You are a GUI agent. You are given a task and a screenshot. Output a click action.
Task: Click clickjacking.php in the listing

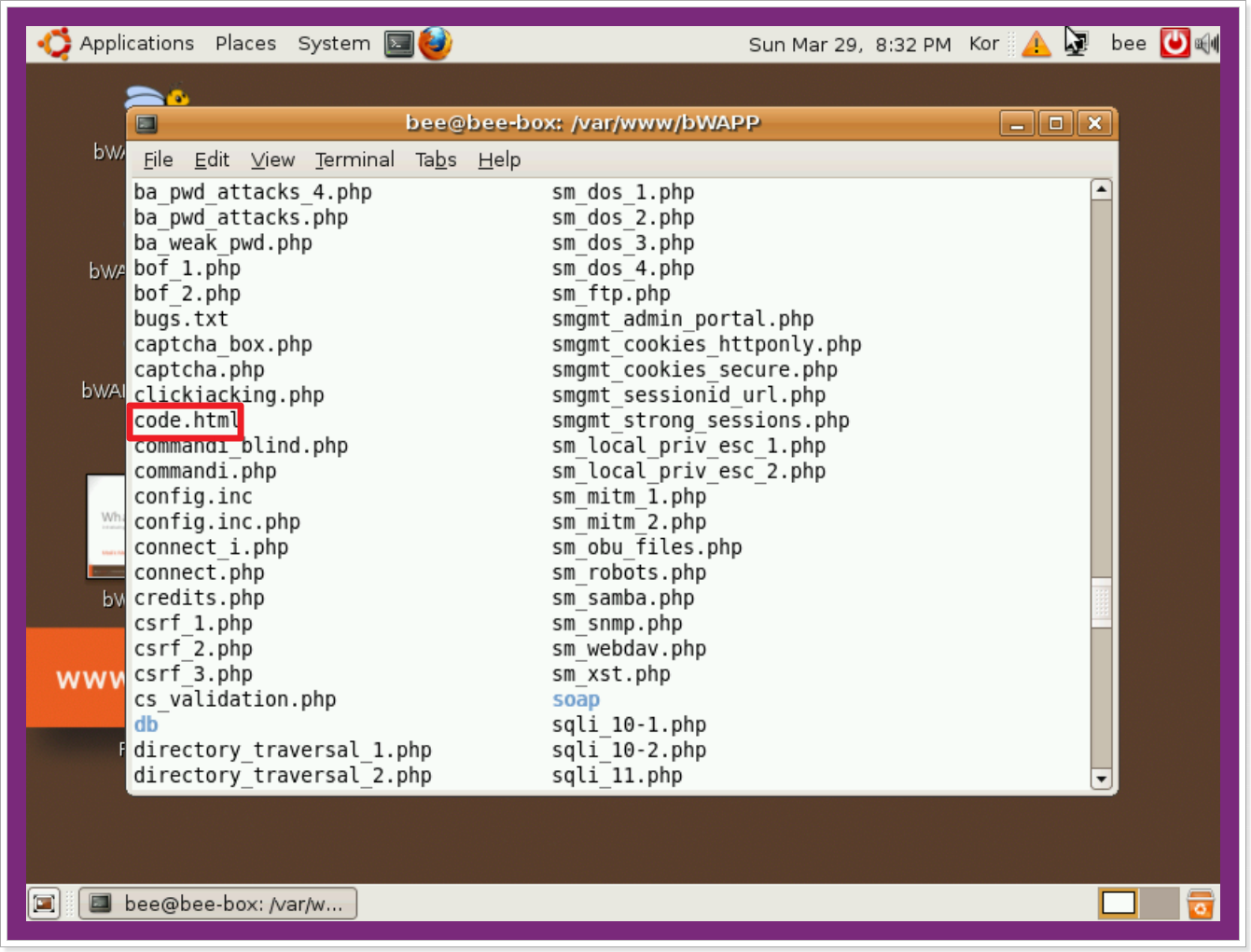229,395
